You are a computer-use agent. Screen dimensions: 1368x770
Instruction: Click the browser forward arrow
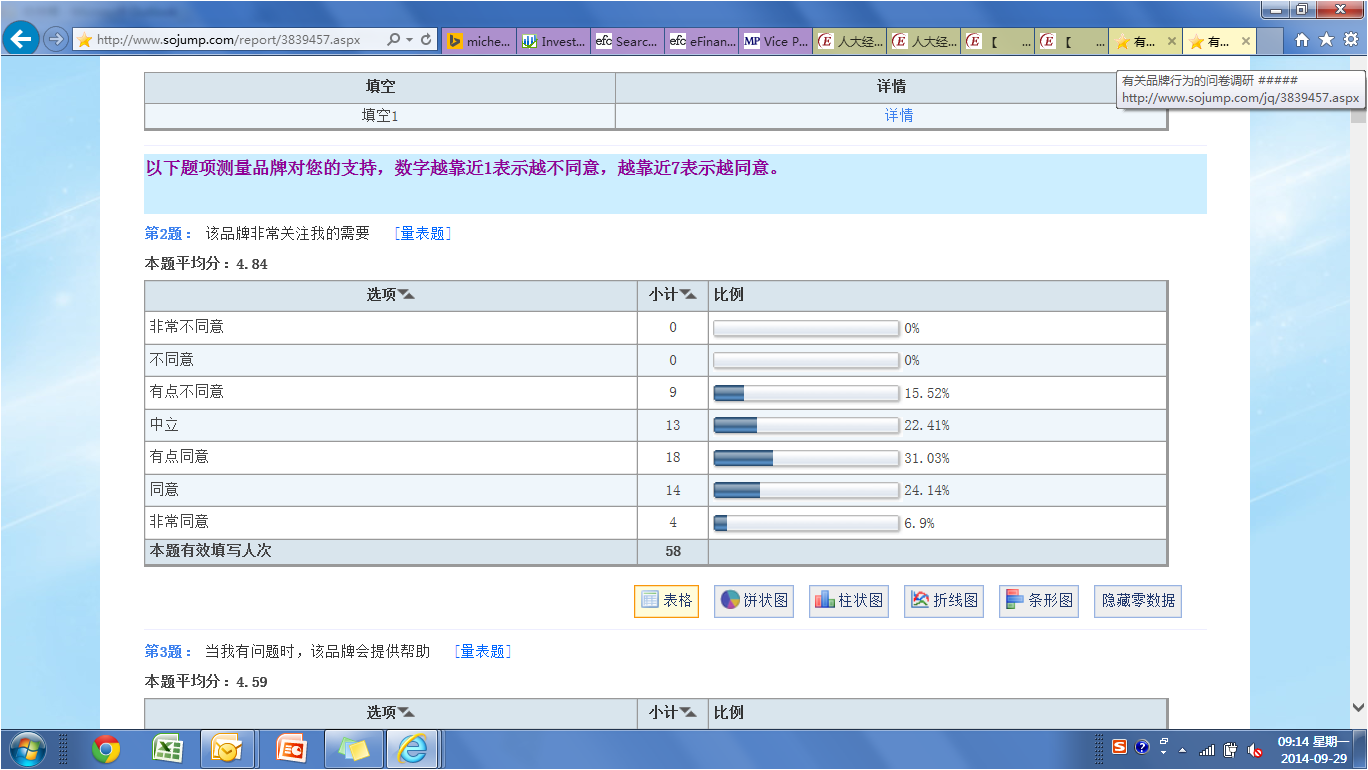pos(56,40)
